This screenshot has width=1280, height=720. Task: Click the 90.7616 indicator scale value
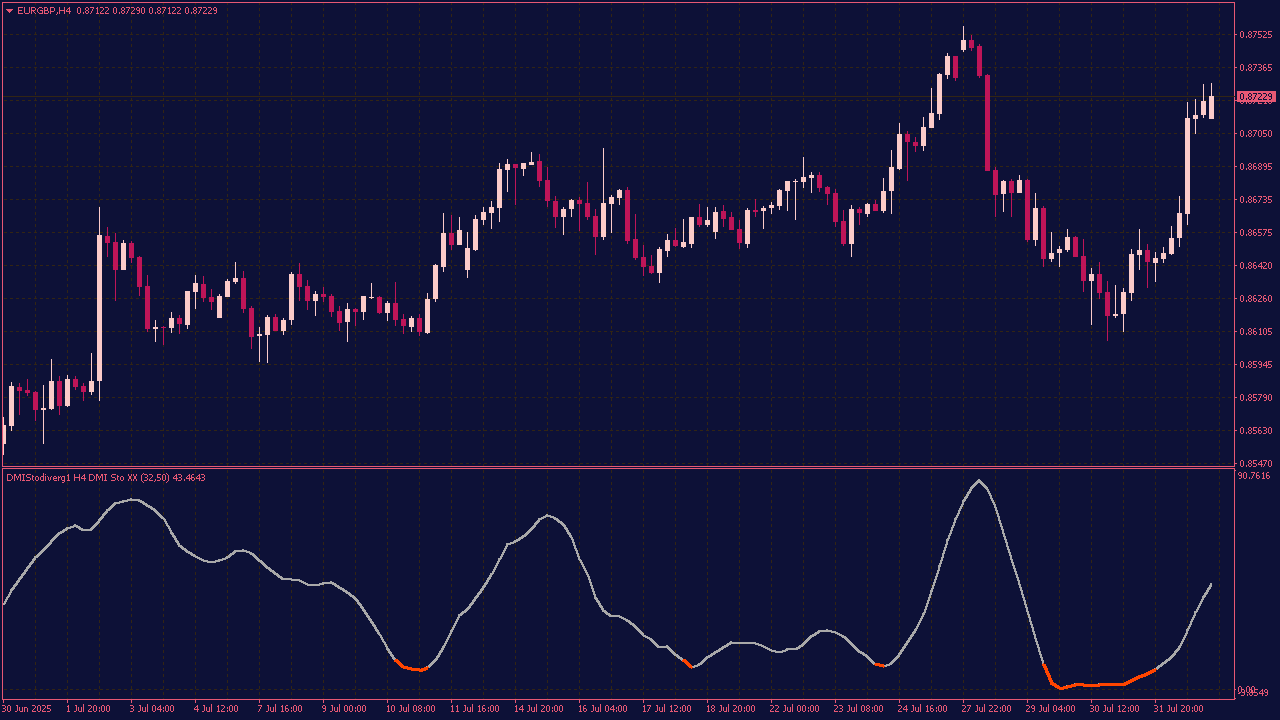[x=1254, y=476]
